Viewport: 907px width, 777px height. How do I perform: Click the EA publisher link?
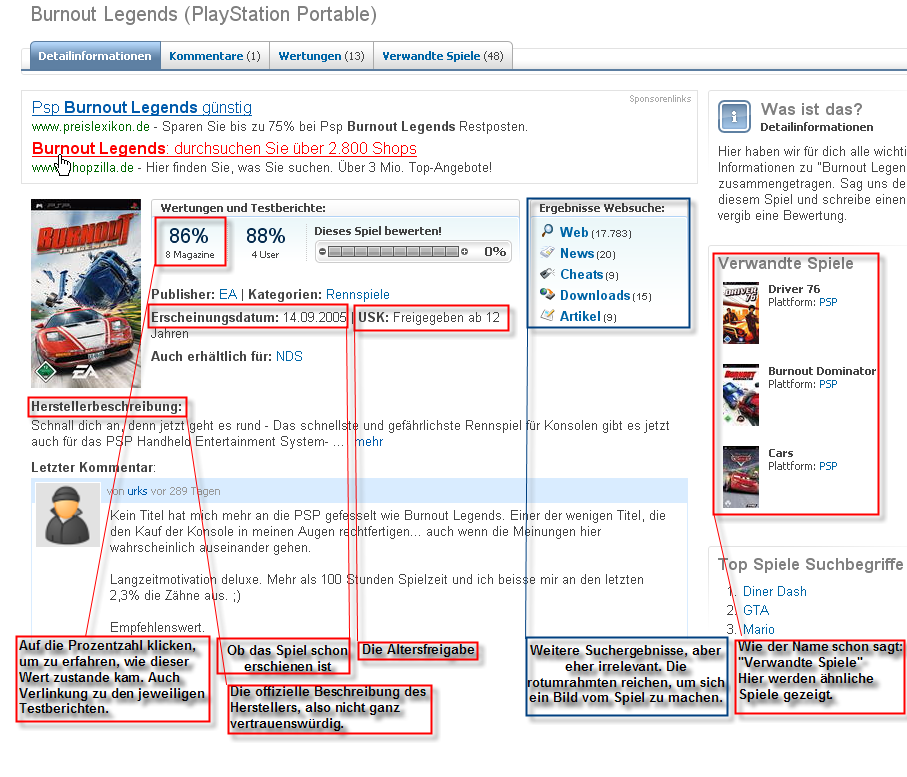coord(228,295)
